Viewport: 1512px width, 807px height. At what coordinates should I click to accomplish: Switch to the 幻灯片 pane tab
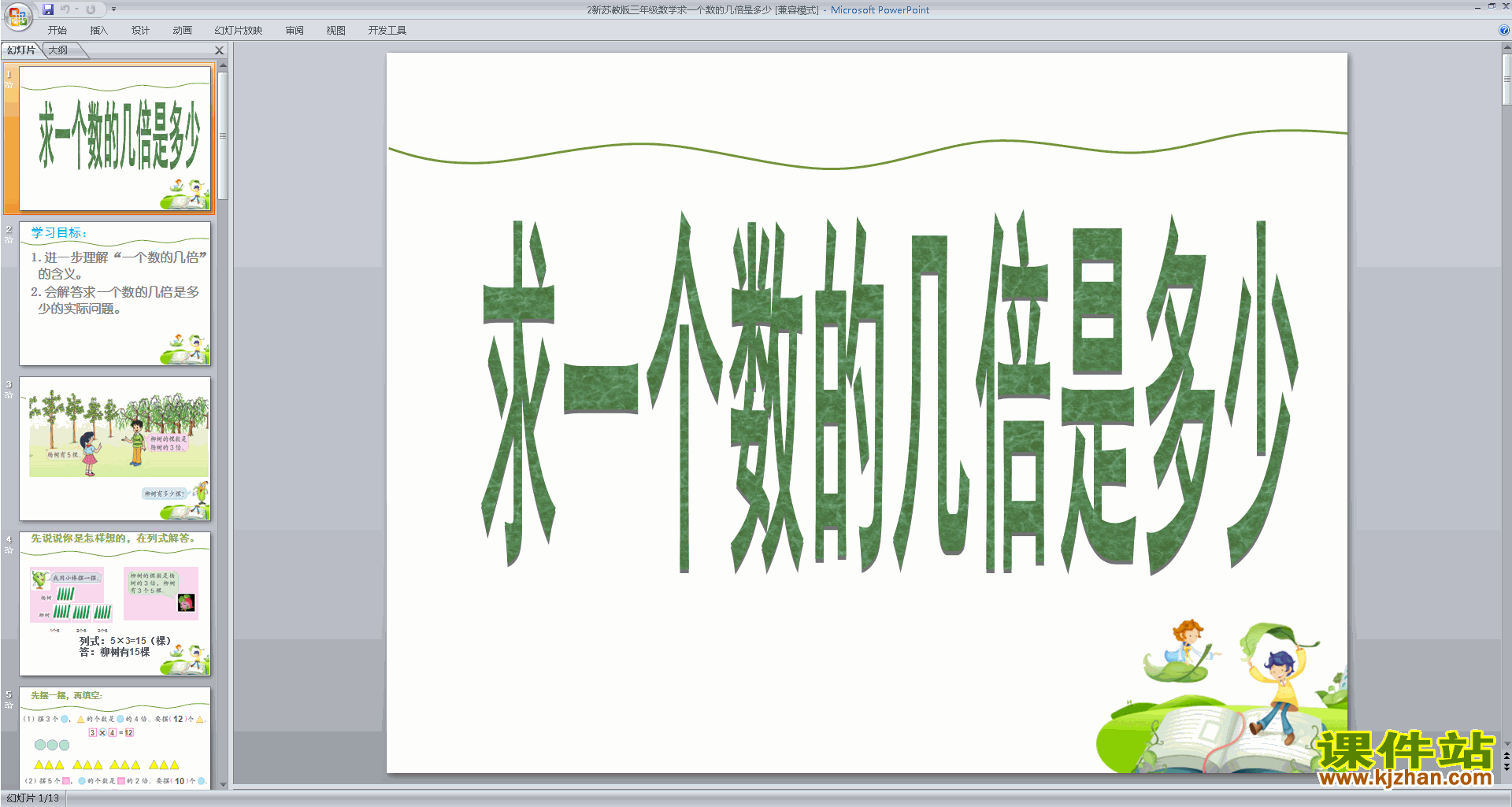tap(21, 50)
